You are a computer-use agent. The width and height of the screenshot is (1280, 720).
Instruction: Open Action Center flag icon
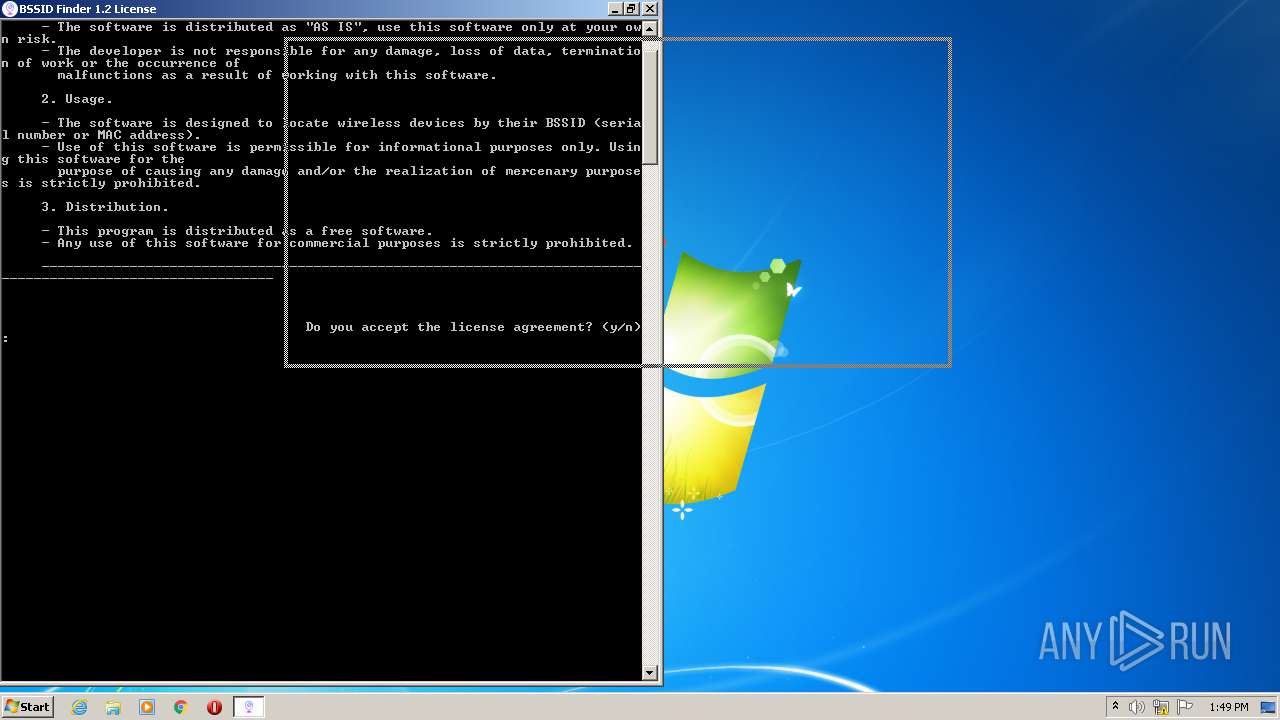1185,707
